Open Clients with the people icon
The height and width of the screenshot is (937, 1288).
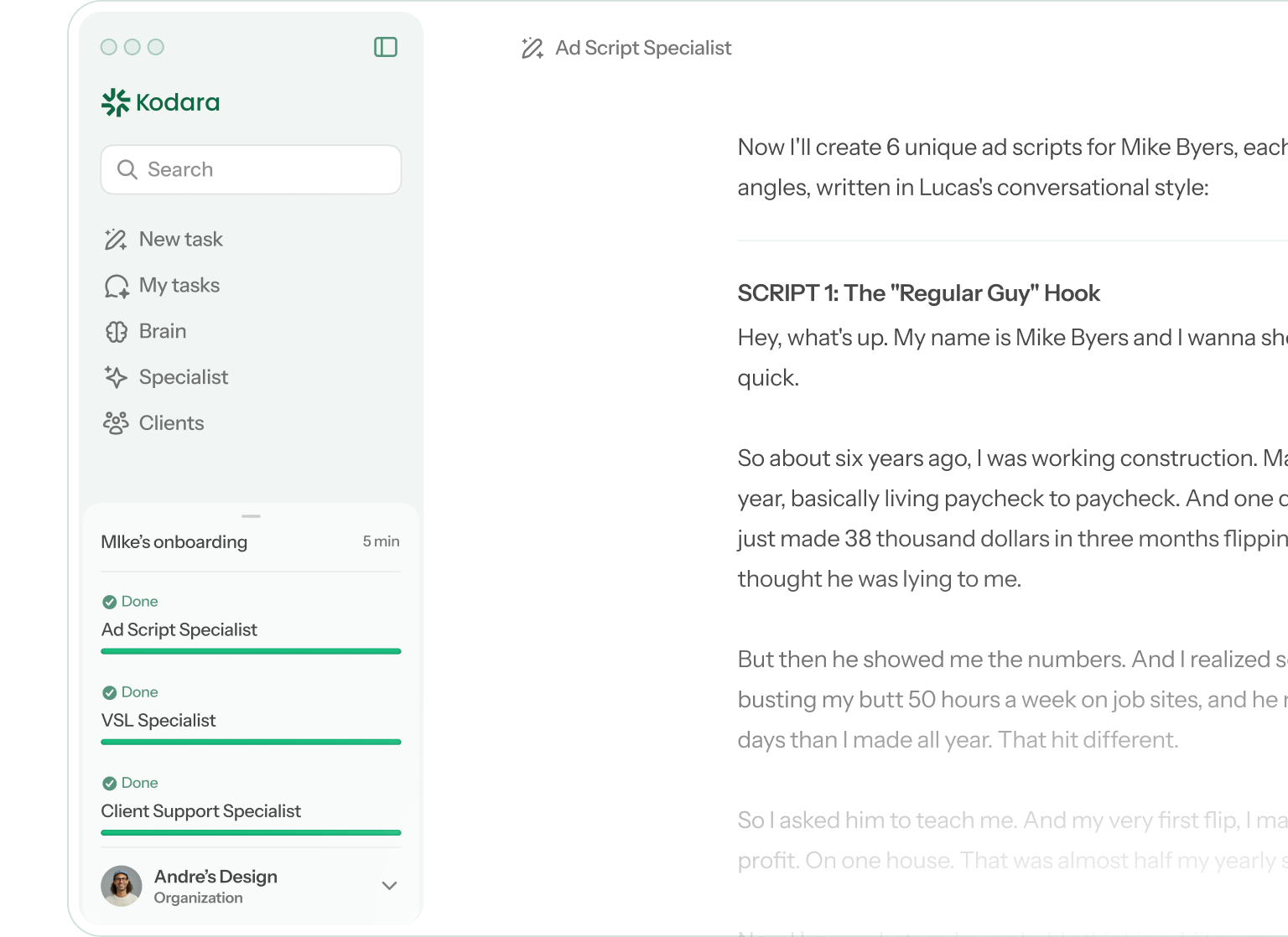coord(116,423)
